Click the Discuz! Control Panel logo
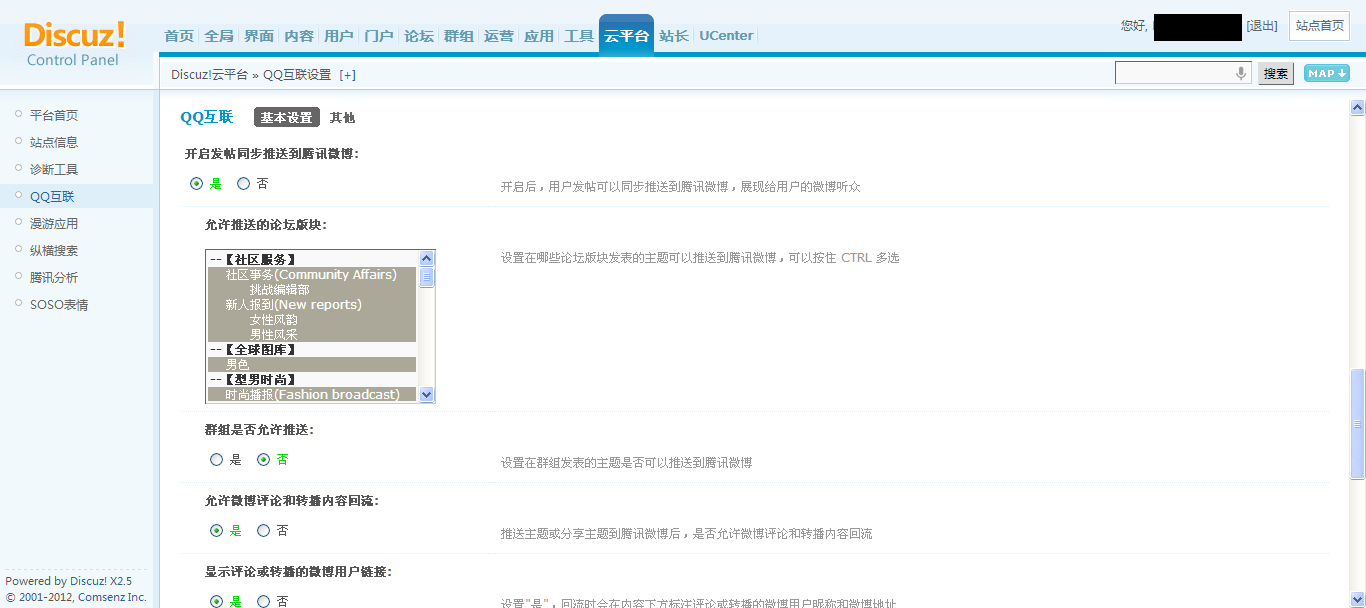Screen dimensions: 1366x608 tap(75, 44)
